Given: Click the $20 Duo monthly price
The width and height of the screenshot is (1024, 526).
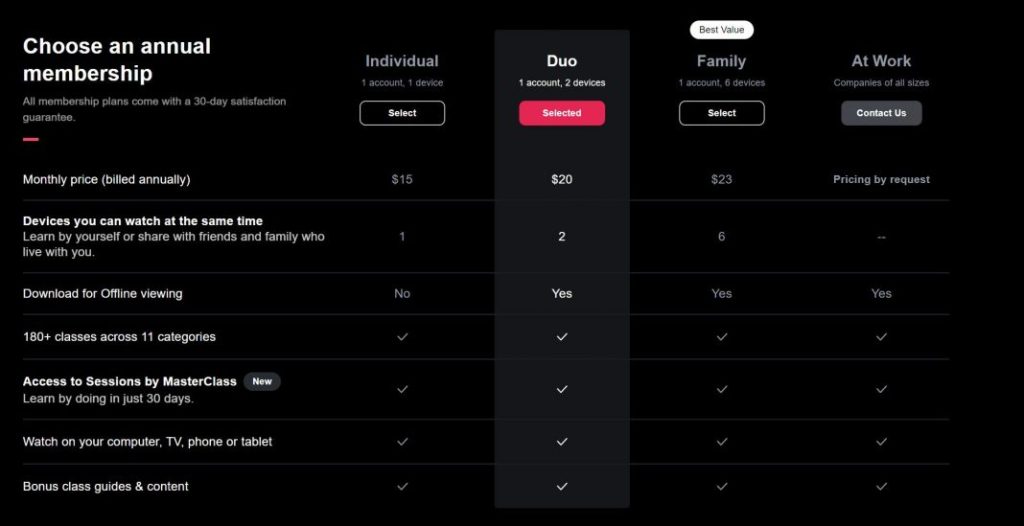Looking at the screenshot, I should coord(562,179).
